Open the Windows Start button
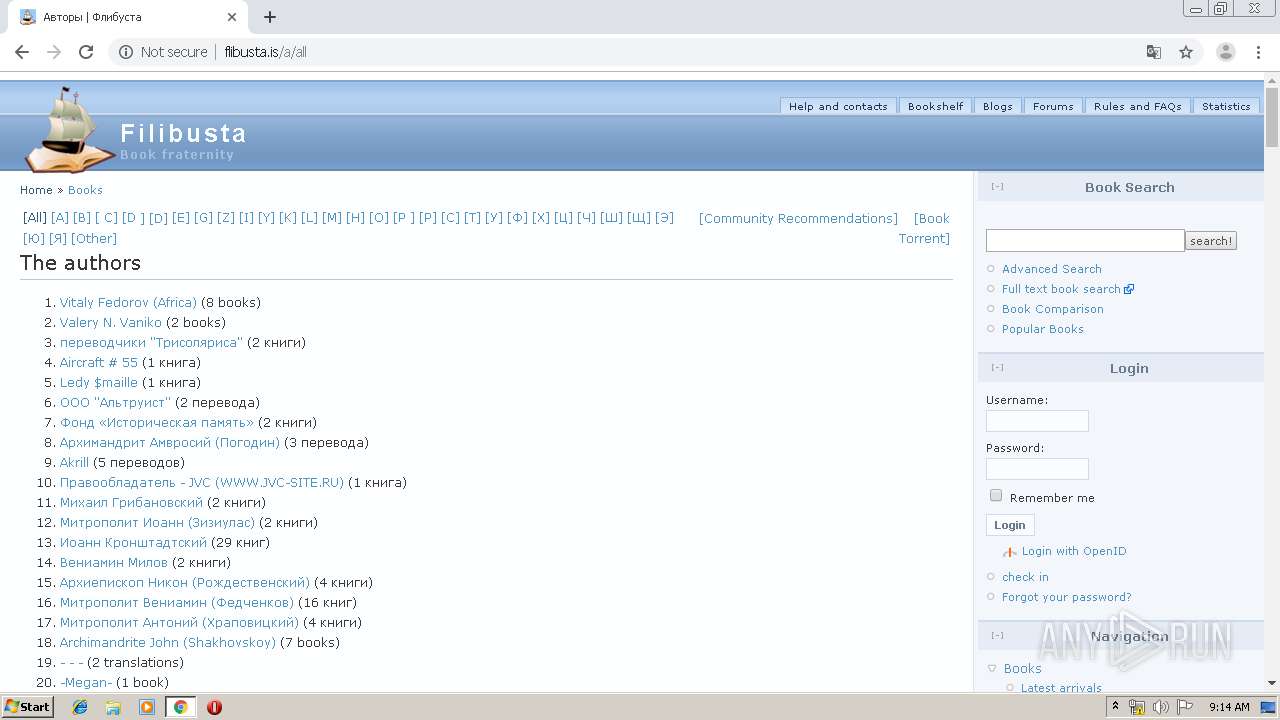Viewport: 1280px width, 720px height. (27, 706)
